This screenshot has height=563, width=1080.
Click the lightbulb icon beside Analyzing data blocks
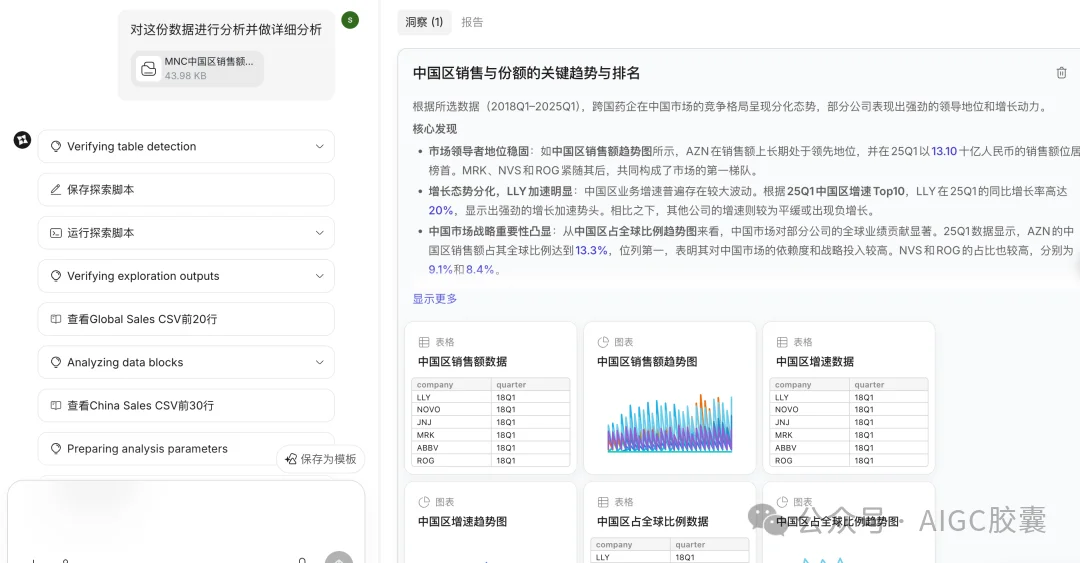(56, 362)
